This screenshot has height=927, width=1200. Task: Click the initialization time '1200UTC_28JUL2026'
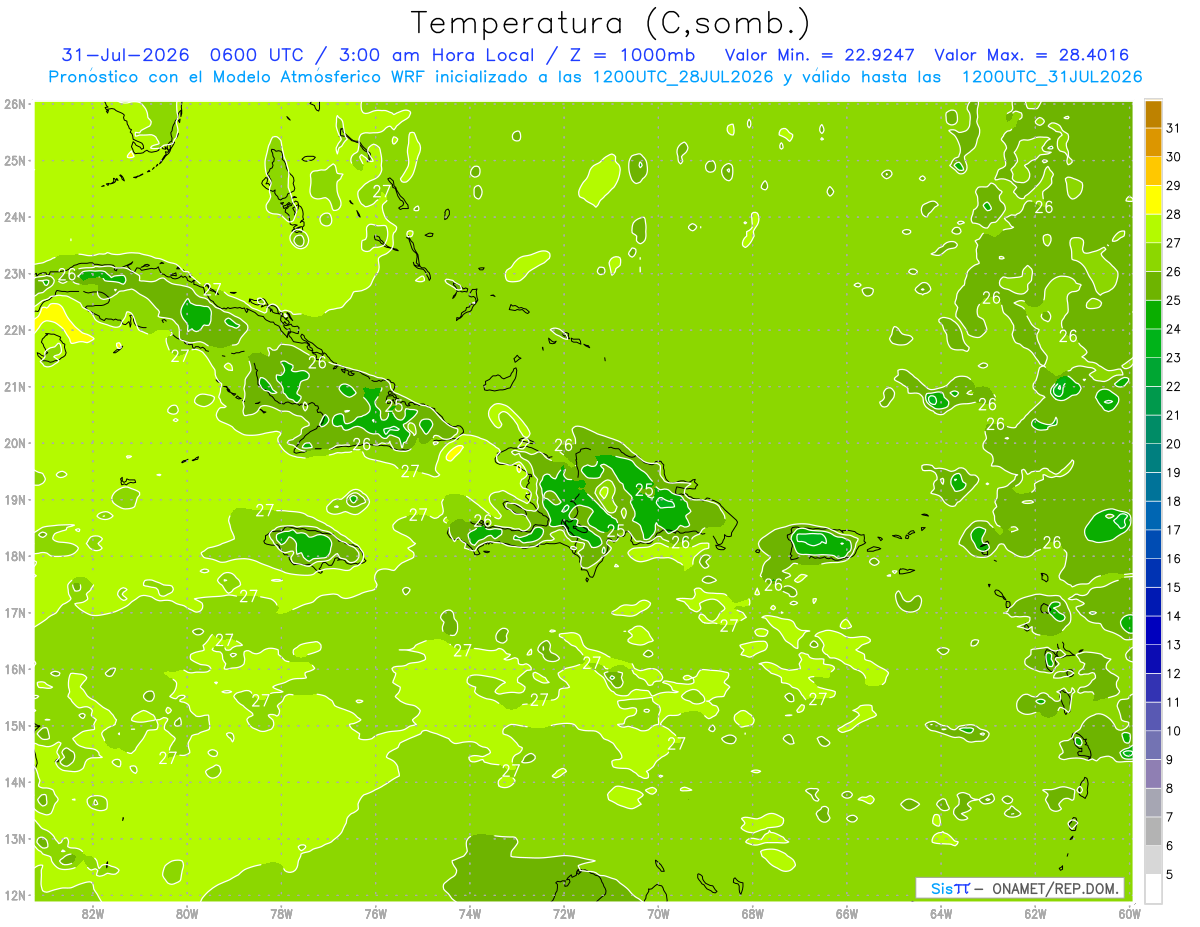coord(680,77)
